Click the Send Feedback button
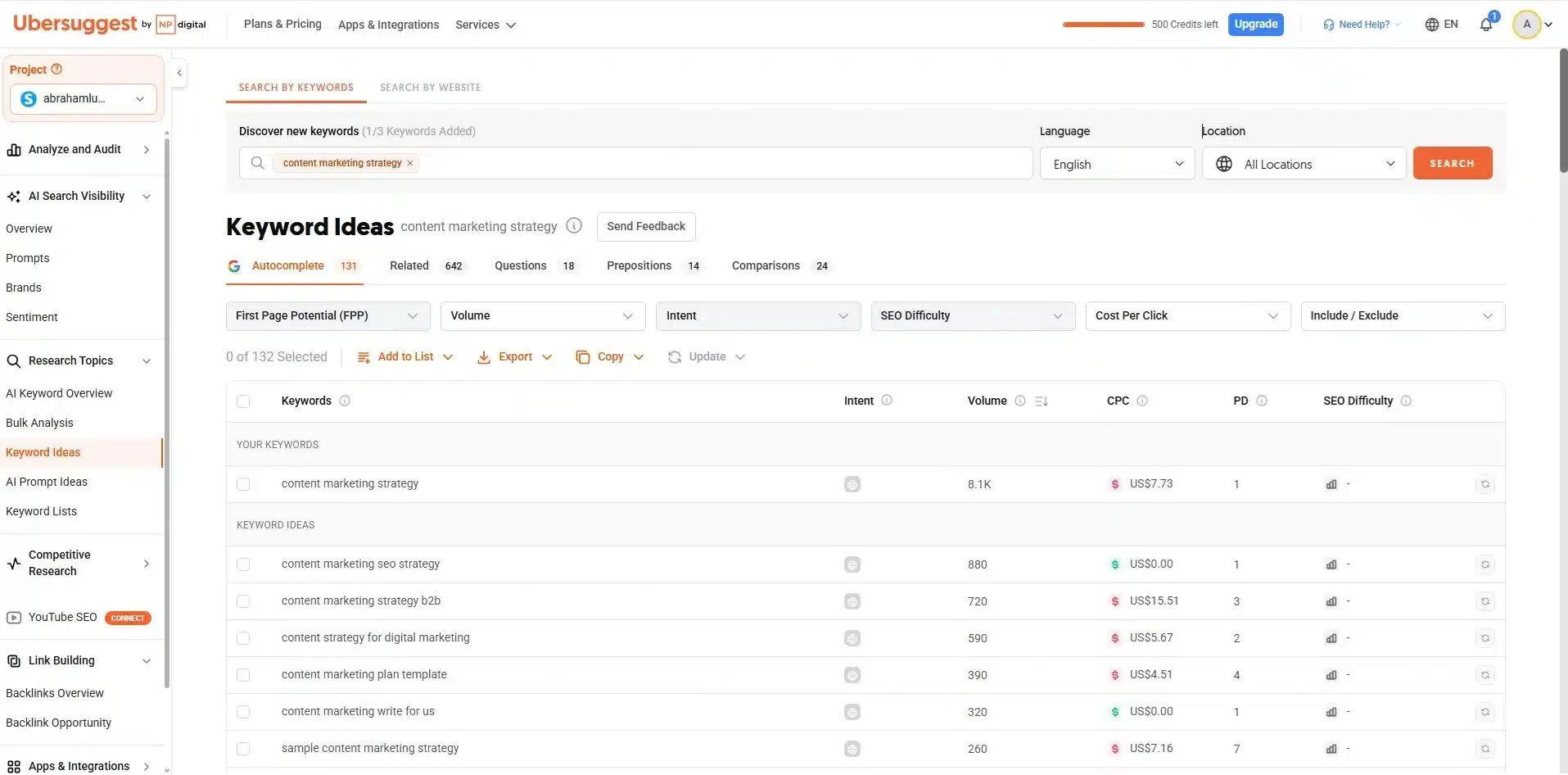Screen dimensions: 1568x775 click(646, 227)
